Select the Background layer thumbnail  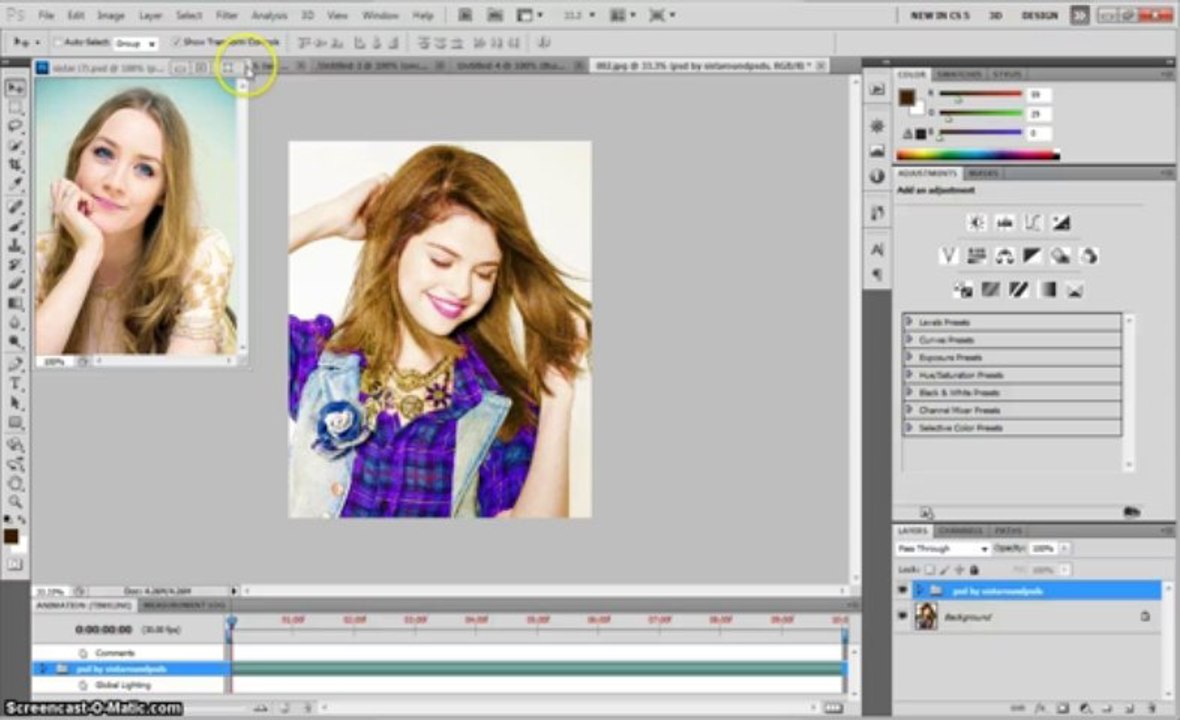pos(926,616)
